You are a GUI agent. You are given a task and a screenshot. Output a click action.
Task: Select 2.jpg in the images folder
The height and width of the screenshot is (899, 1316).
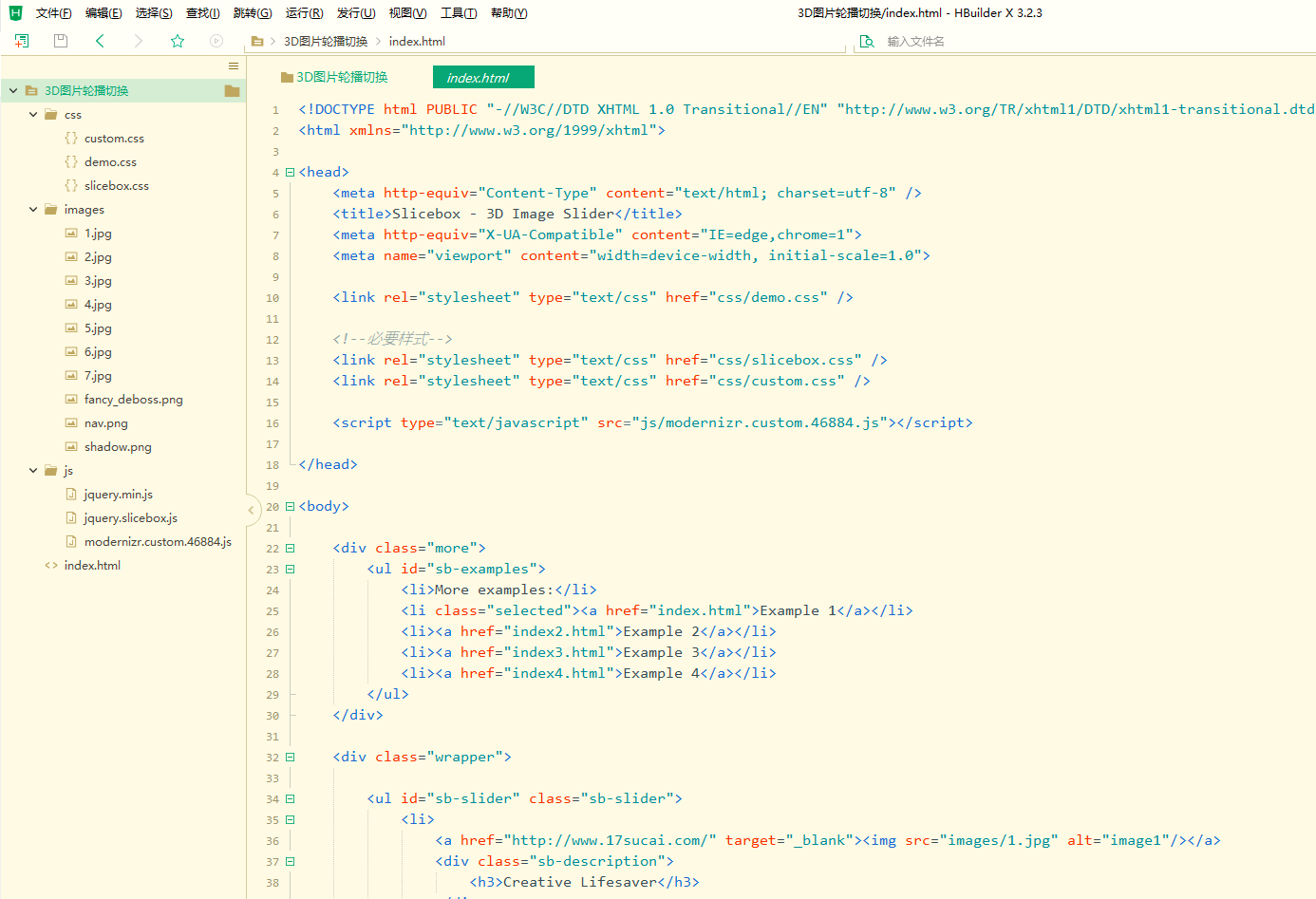(x=98, y=257)
